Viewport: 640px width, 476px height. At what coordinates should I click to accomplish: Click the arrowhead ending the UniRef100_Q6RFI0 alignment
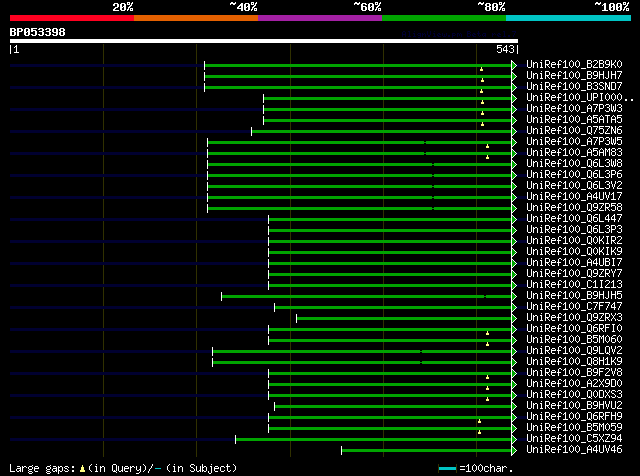coord(514,329)
